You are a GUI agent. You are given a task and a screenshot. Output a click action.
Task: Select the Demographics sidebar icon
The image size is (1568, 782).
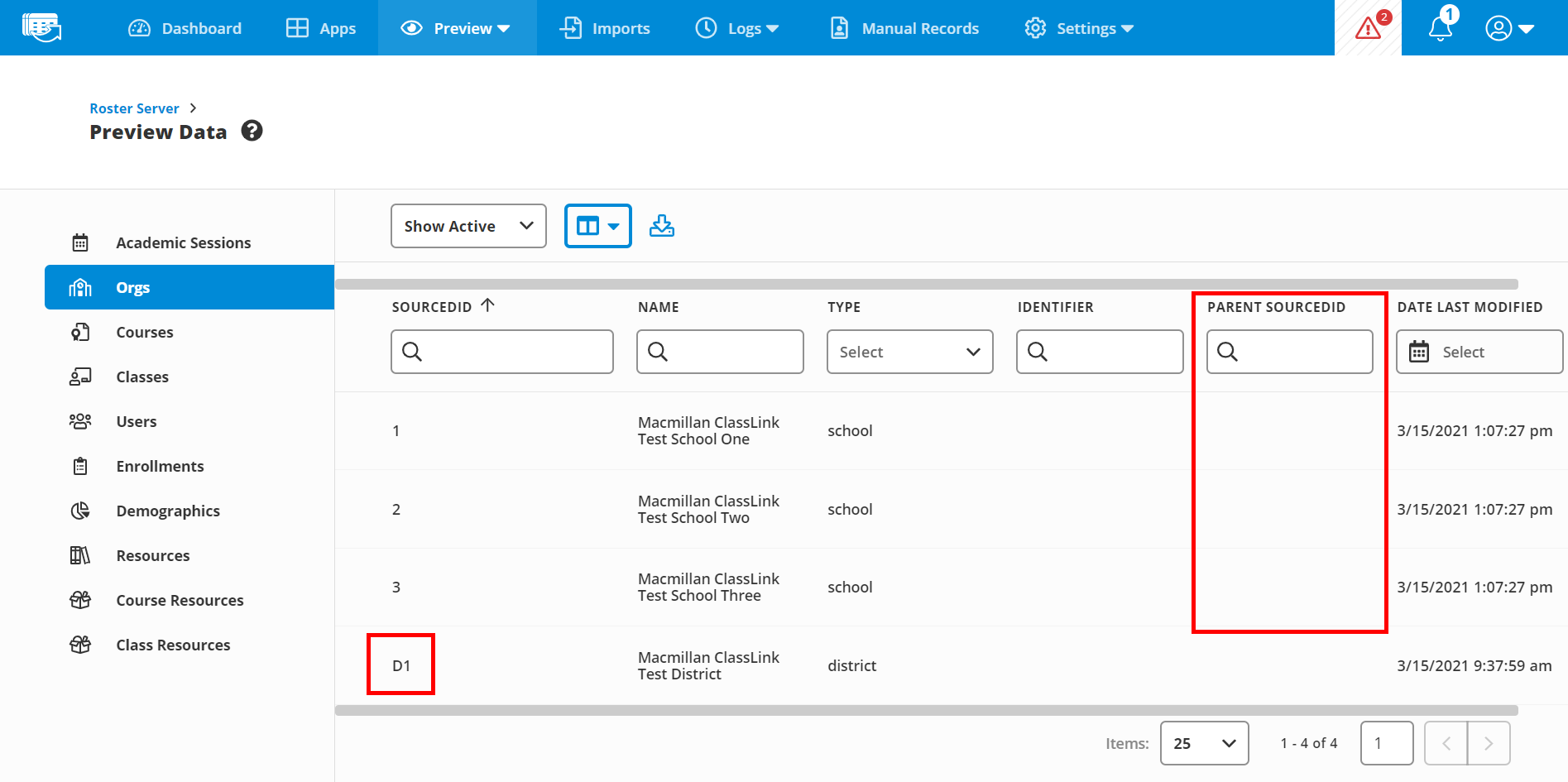[x=80, y=511]
